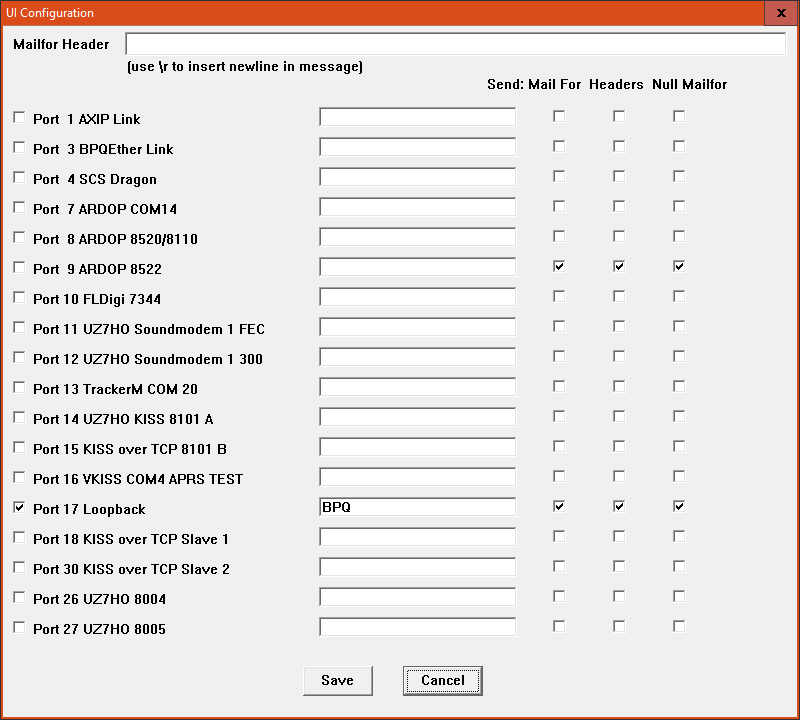Tick the Port 4 SCS Dragon checkbox
The image size is (800, 720).
tap(19, 178)
